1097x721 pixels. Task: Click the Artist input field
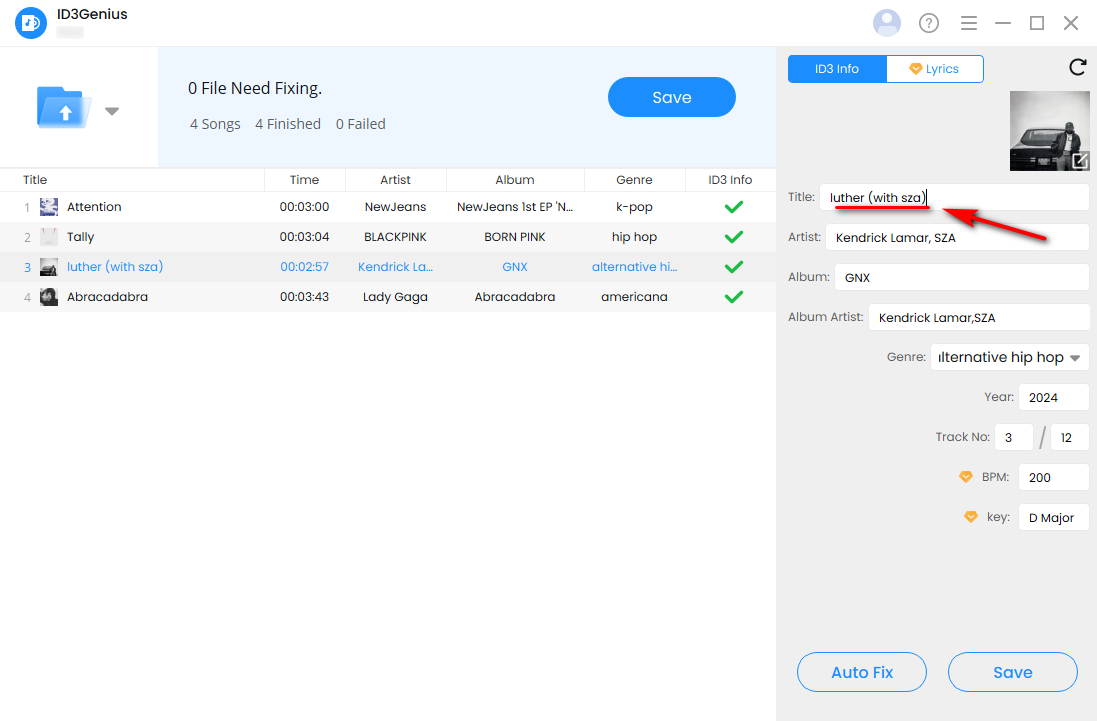[957, 238]
